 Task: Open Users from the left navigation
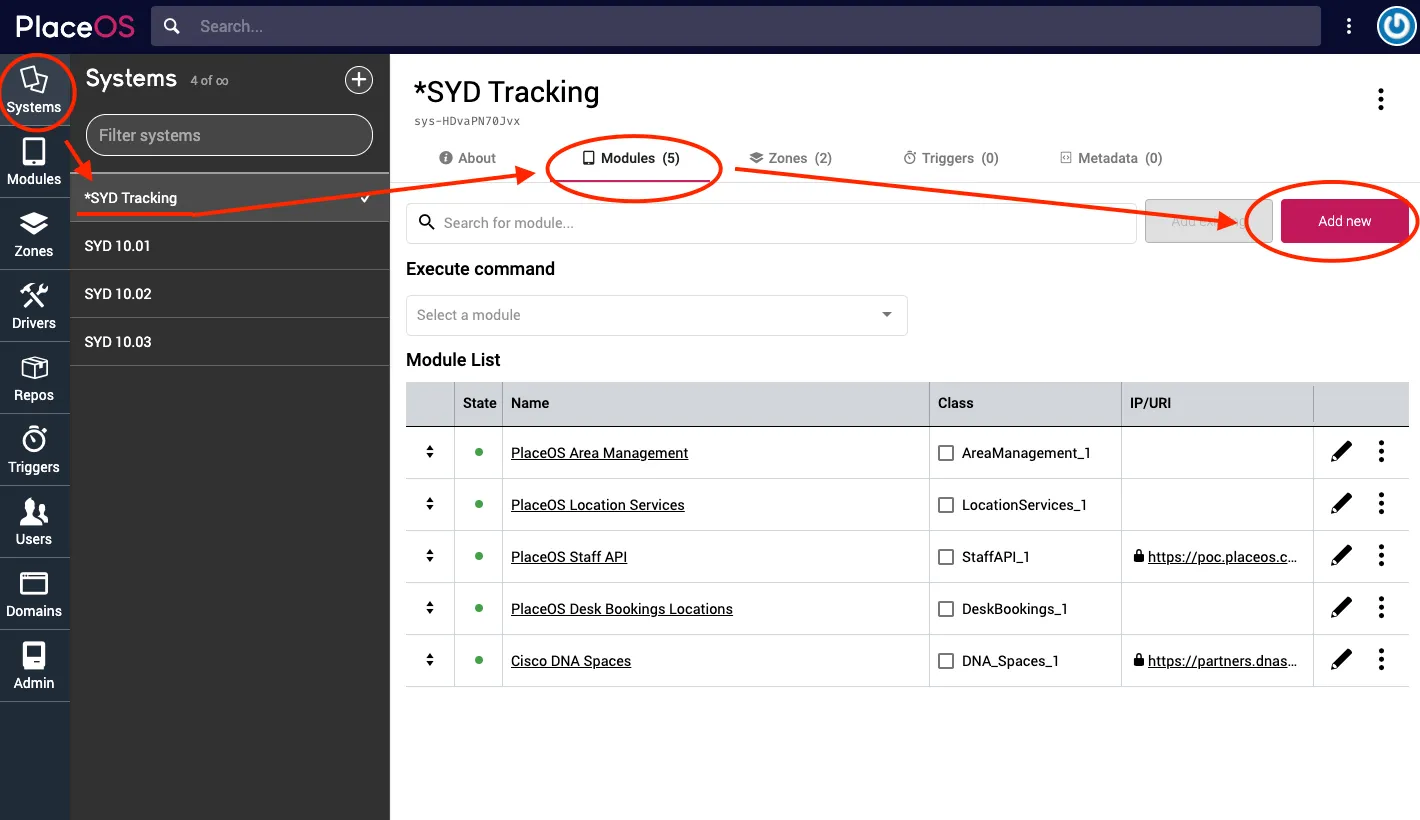[x=34, y=522]
